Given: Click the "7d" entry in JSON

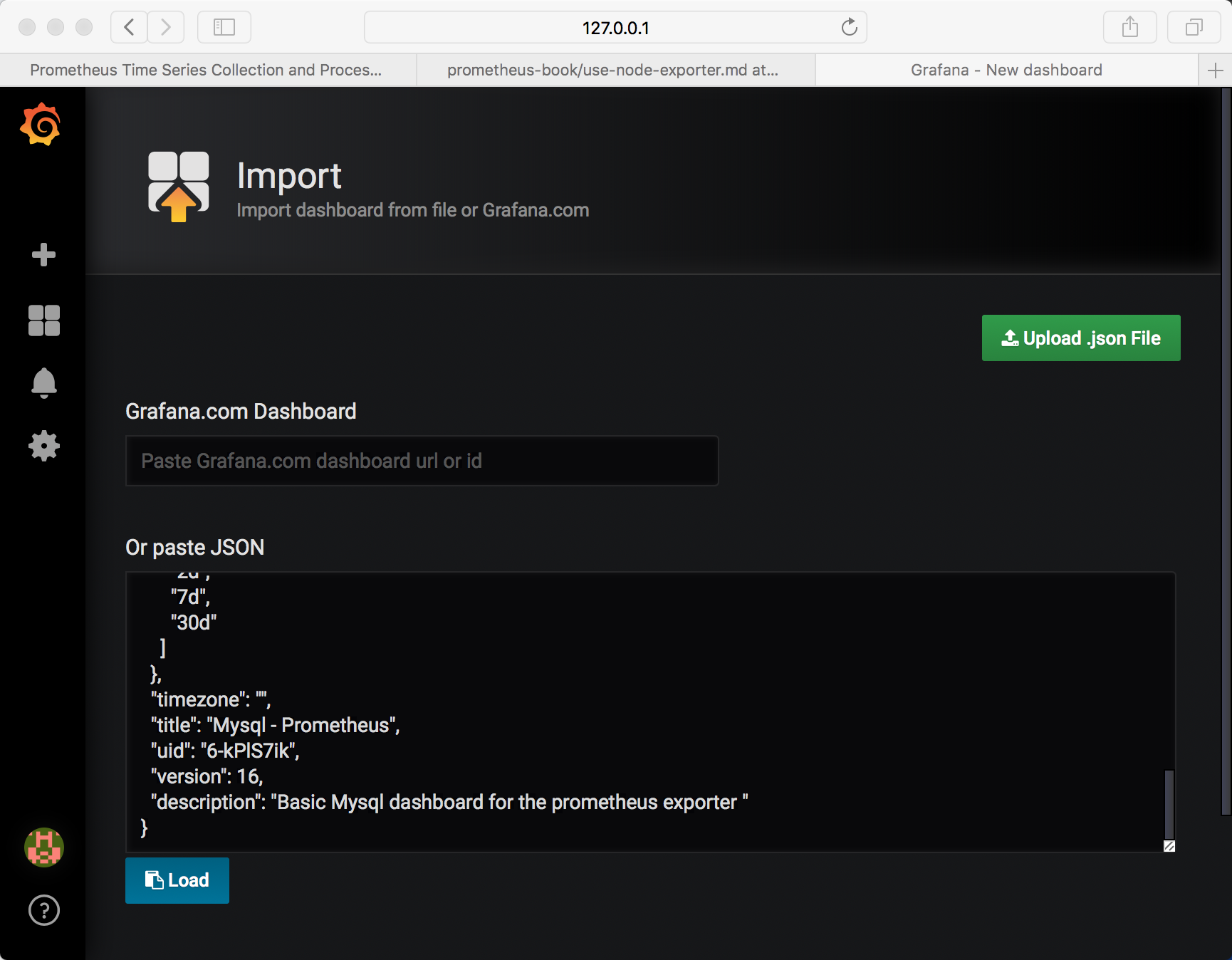Looking at the screenshot, I should click(191, 597).
